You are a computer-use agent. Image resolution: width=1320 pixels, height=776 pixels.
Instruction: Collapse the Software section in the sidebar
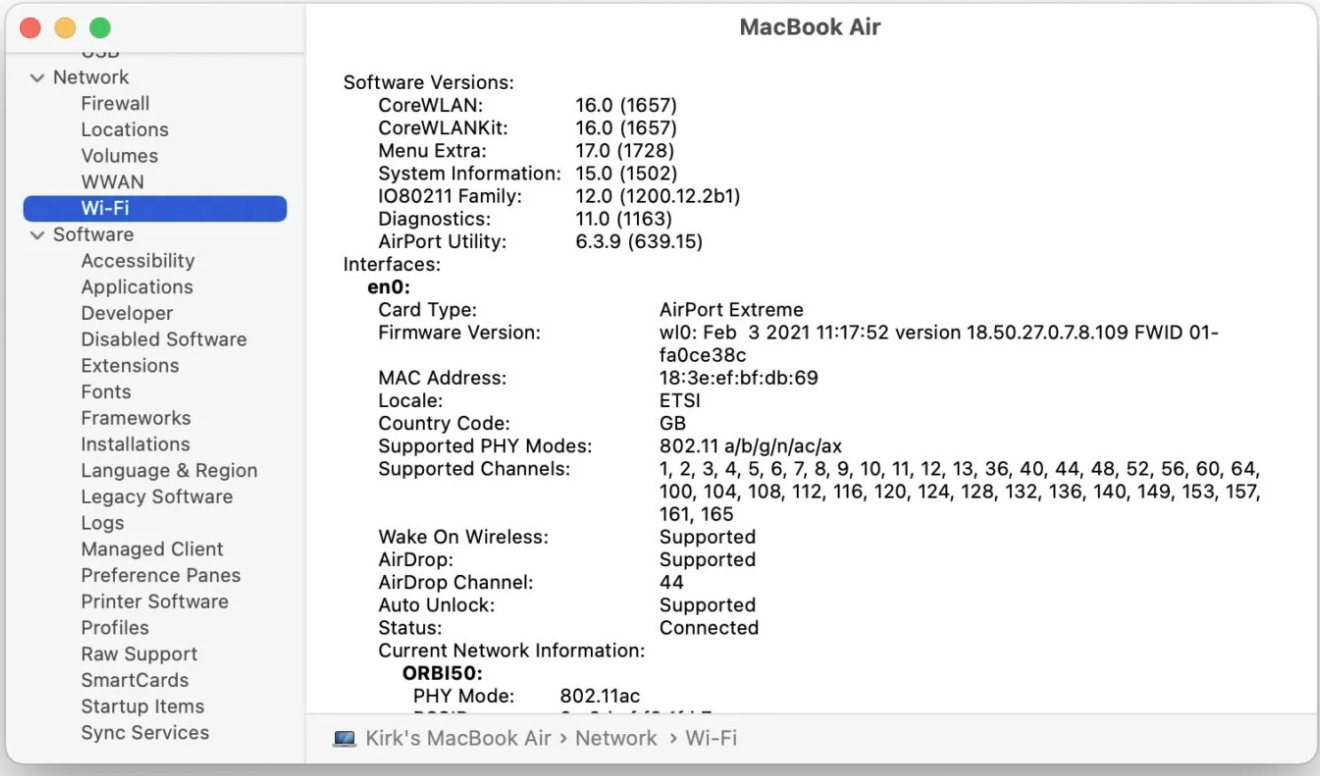click(37, 235)
